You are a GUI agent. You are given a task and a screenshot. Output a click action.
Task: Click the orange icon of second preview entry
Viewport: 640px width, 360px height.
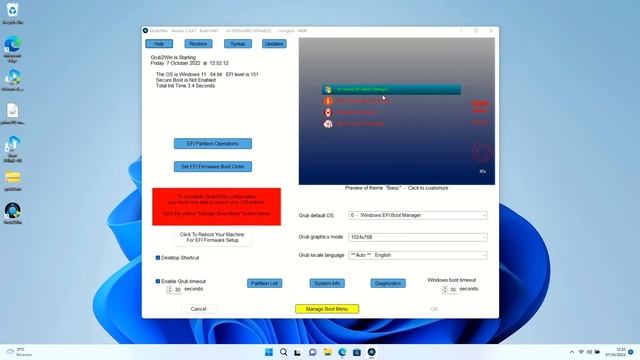pyautogui.click(x=328, y=100)
